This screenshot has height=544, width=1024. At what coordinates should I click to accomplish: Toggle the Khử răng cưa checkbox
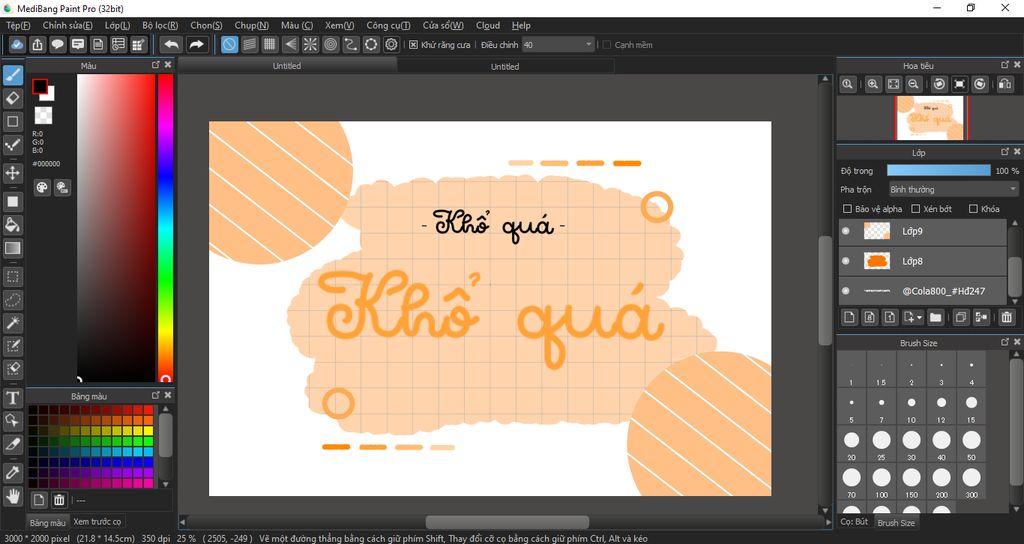pyautogui.click(x=413, y=45)
